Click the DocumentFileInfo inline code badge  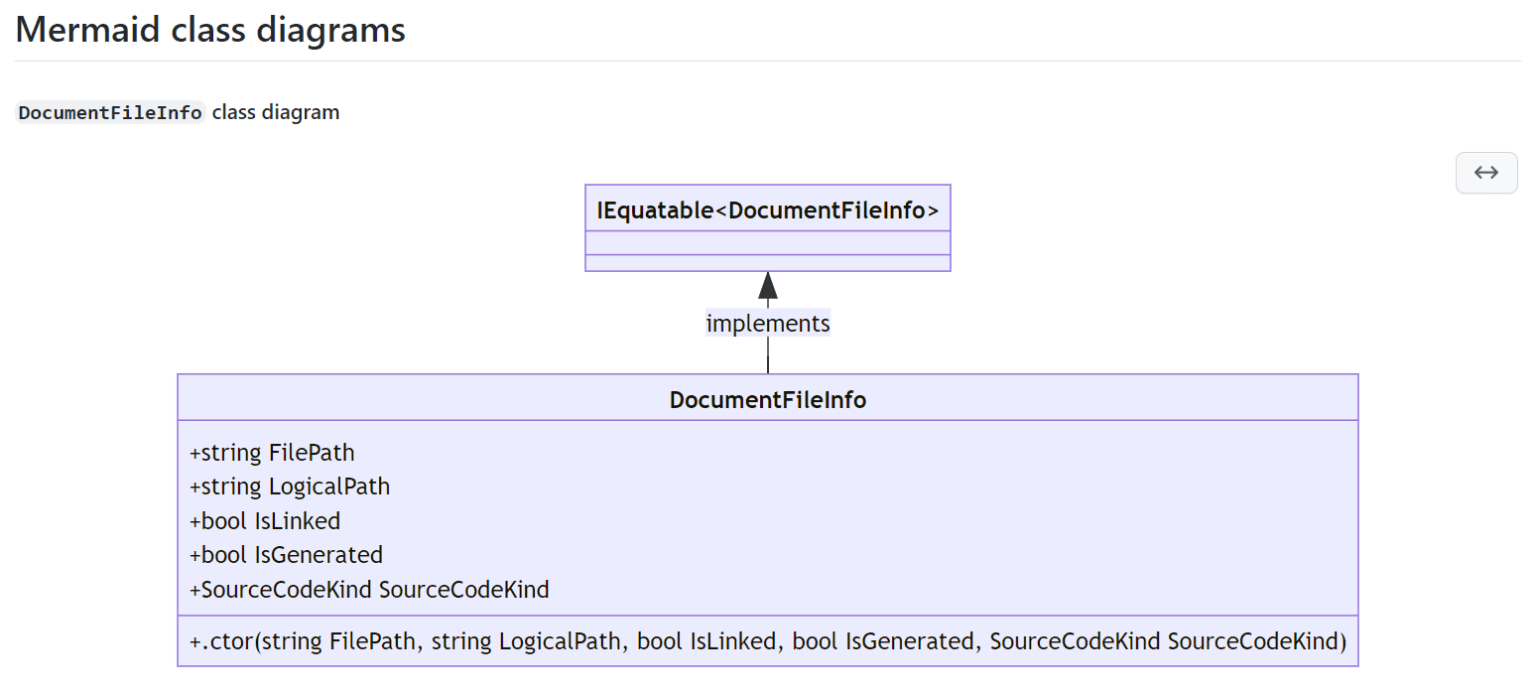coord(109,112)
